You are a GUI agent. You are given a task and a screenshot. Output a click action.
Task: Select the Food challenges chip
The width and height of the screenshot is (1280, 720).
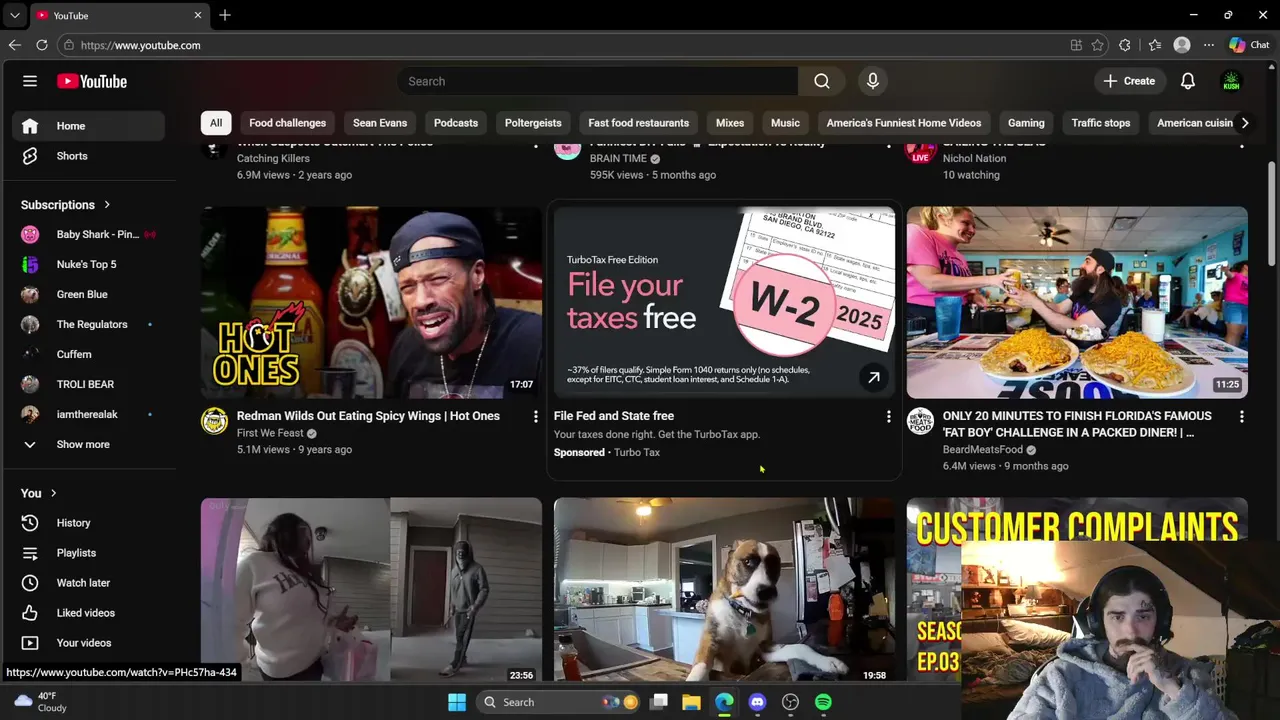[287, 123]
